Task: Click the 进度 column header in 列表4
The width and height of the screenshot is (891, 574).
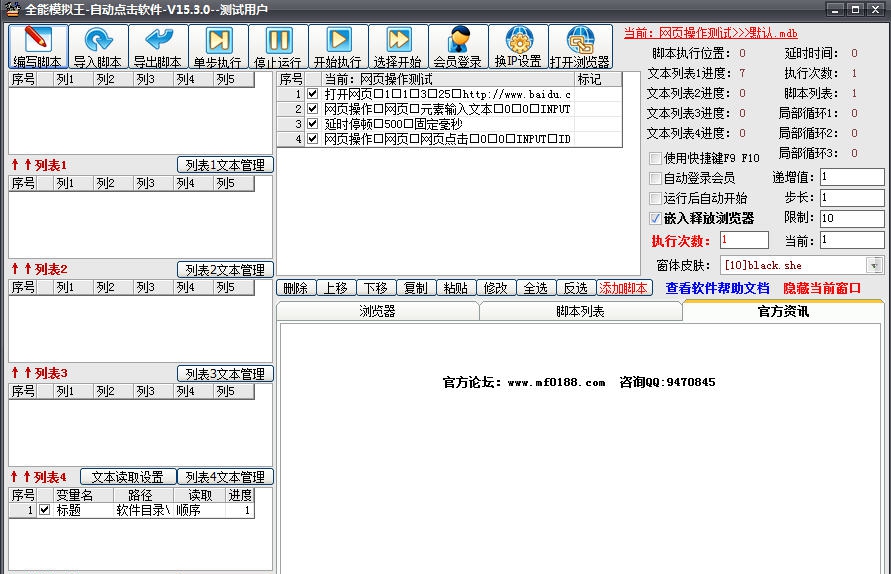Action: (x=239, y=495)
